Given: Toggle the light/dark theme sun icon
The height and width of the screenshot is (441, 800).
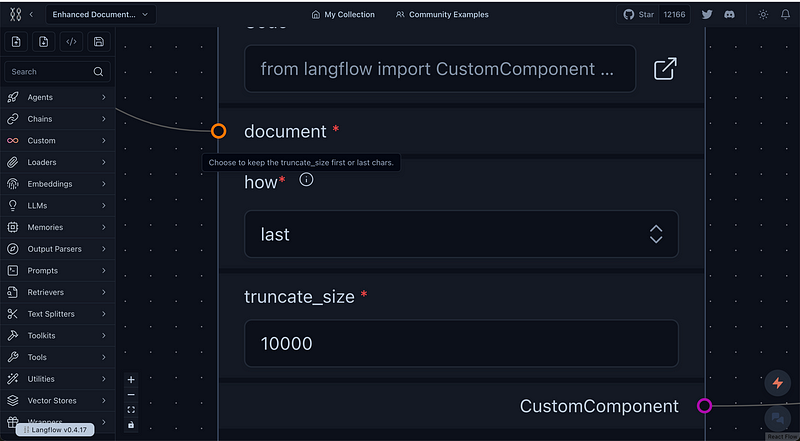Looking at the screenshot, I should (x=763, y=15).
